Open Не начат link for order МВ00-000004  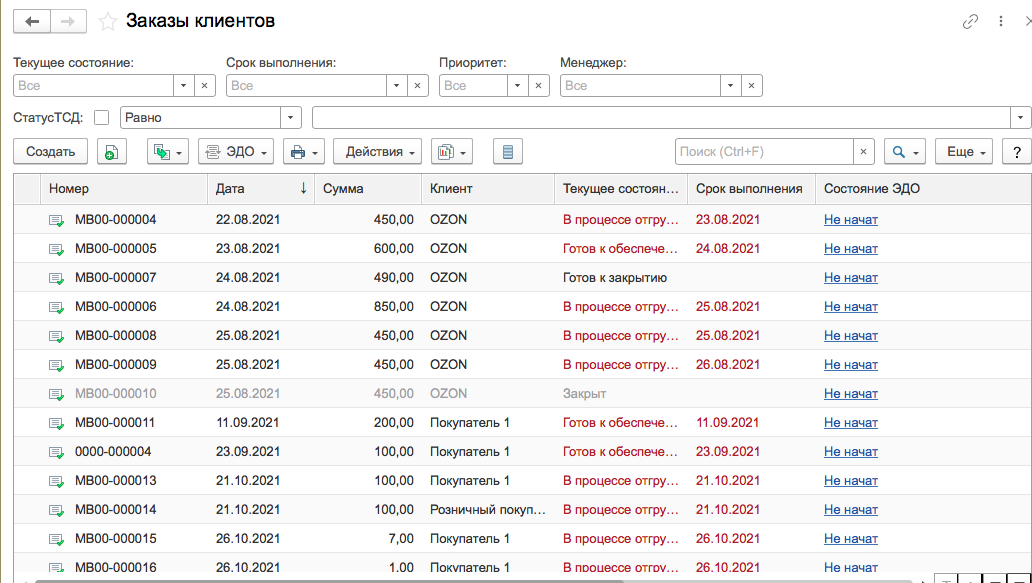[850, 220]
